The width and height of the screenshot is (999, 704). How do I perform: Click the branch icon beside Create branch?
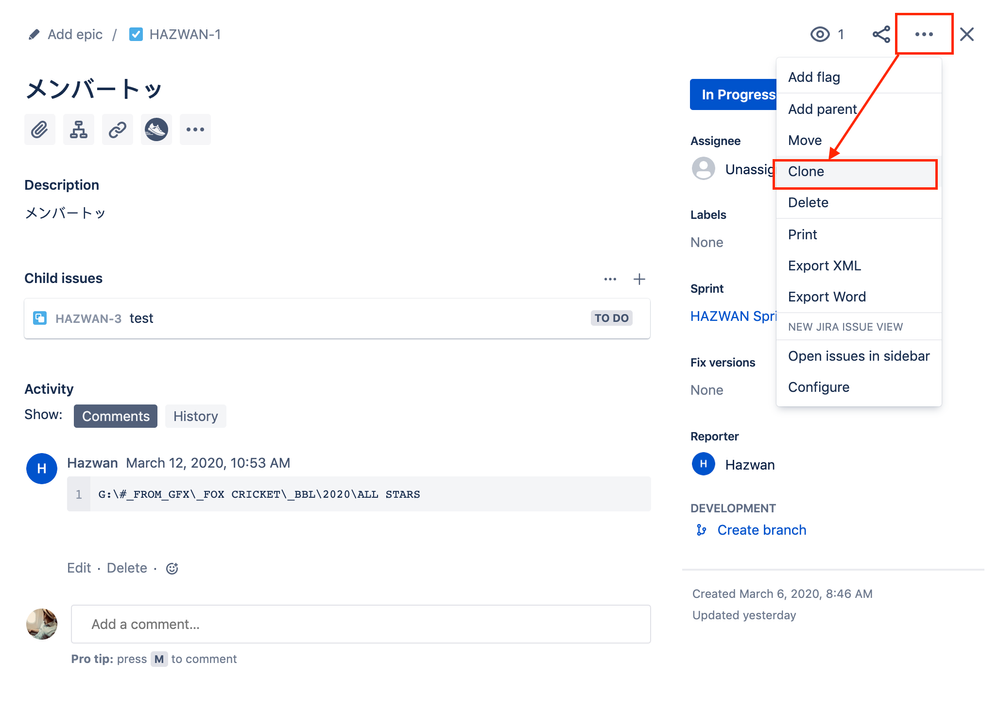pyautogui.click(x=701, y=530)
